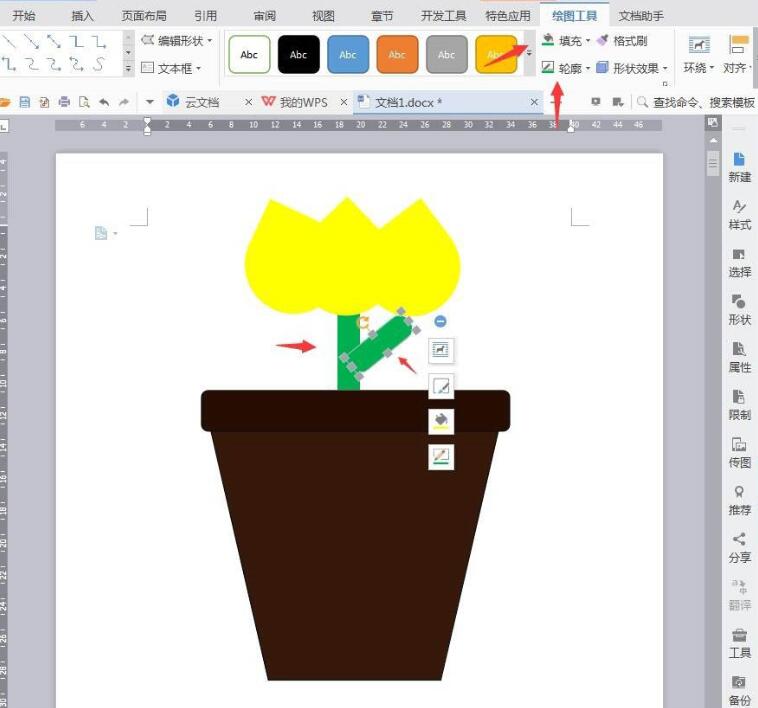Click the rotation handle on green shape
The image size is (758, 708).
click(x=364, y=323)
